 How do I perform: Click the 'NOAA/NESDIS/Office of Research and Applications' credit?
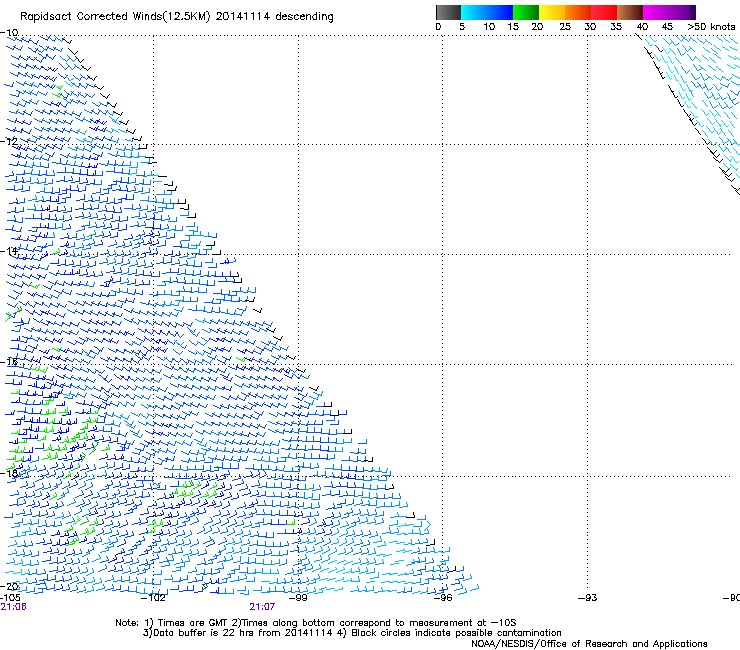point(589,644)
